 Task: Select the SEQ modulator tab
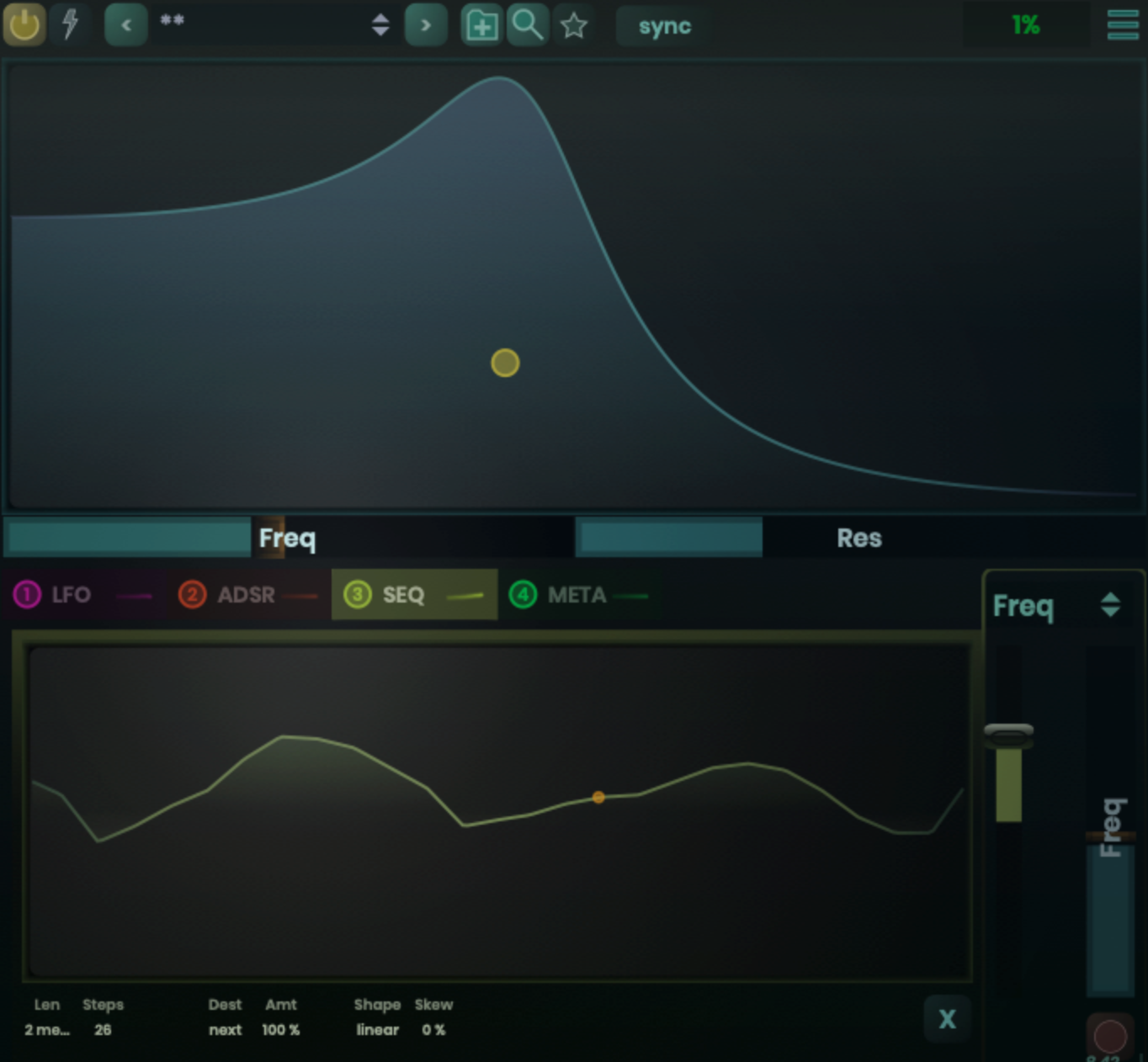click(414, 595)
